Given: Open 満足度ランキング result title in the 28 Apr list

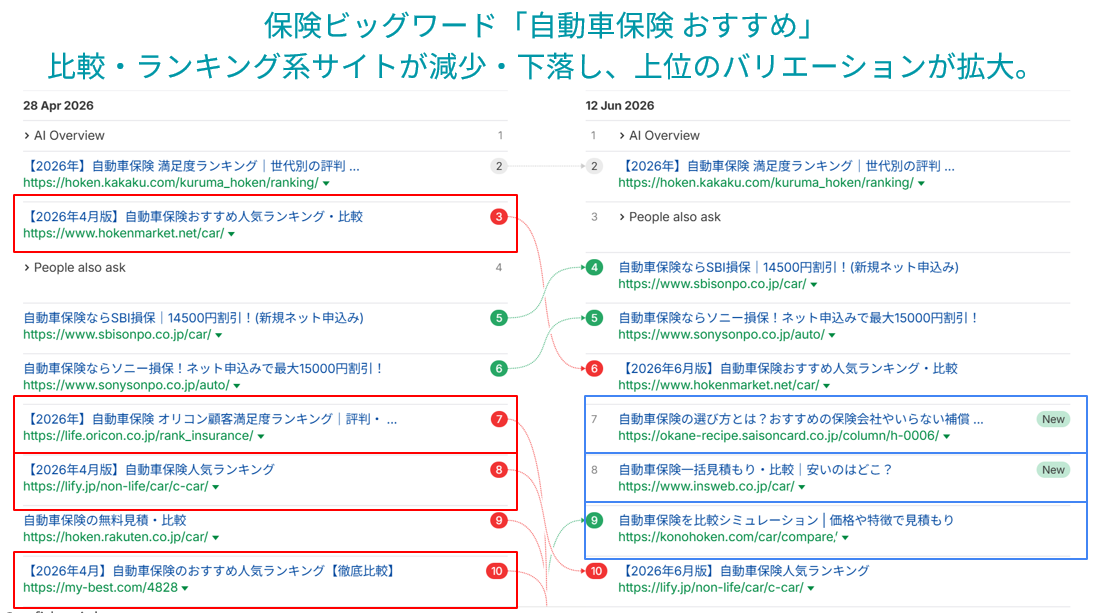Looking at the screenshot, I should point(191,166).
